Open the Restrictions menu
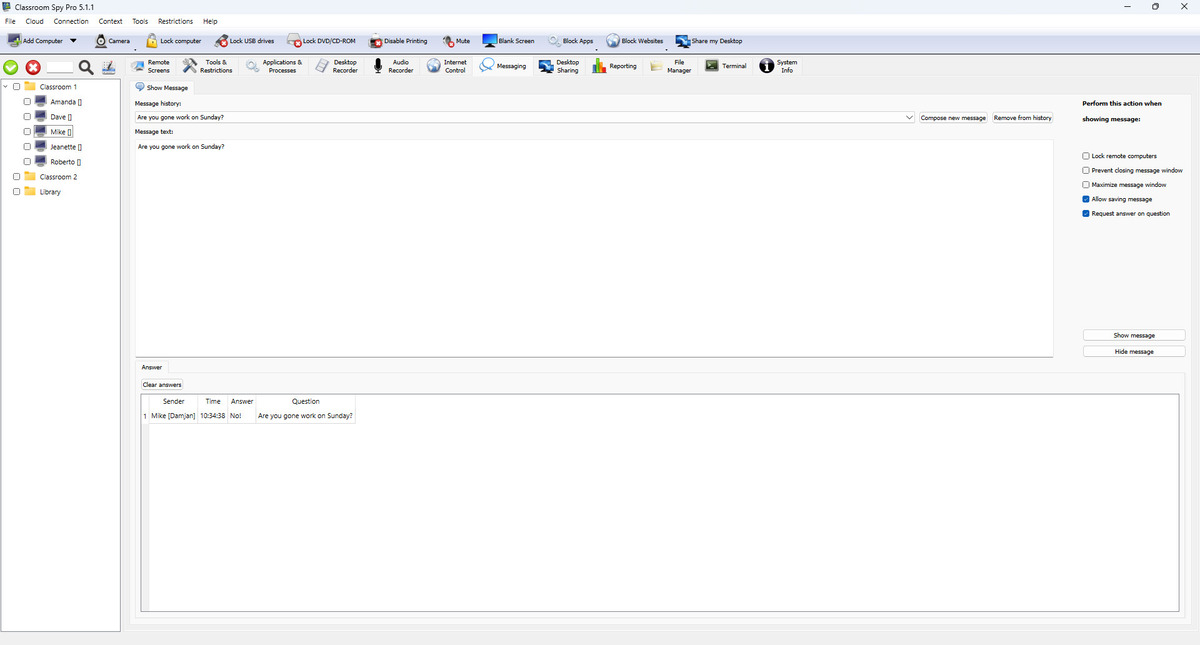Viewport: 1200px width, 645px height. (x=175, y=21)
